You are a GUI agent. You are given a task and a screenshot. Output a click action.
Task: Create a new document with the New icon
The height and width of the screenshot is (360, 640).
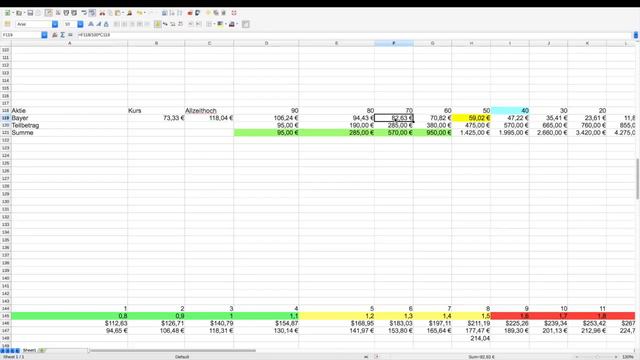tap(7, 13)
